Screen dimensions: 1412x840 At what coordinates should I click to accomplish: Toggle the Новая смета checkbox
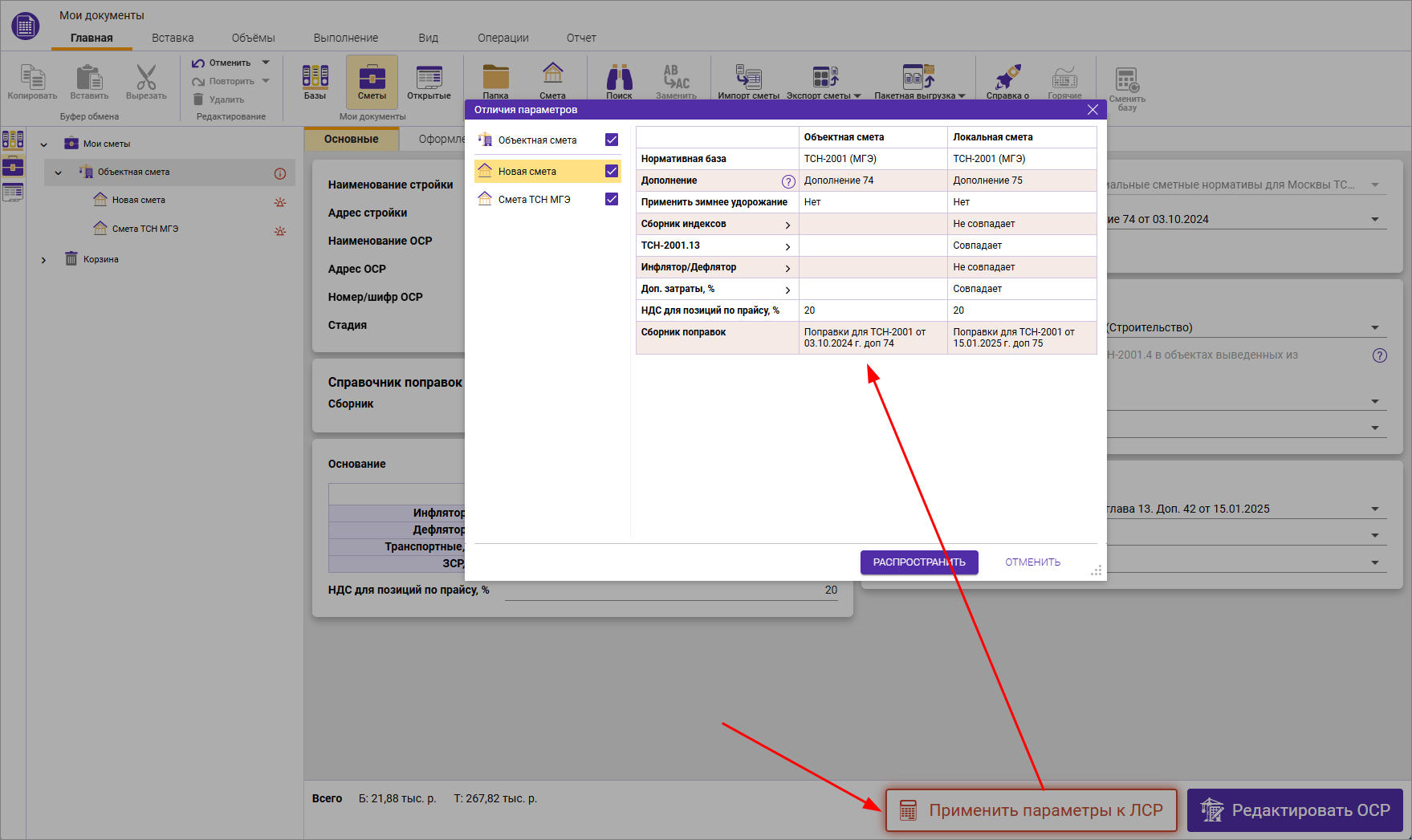coord(612,171)
